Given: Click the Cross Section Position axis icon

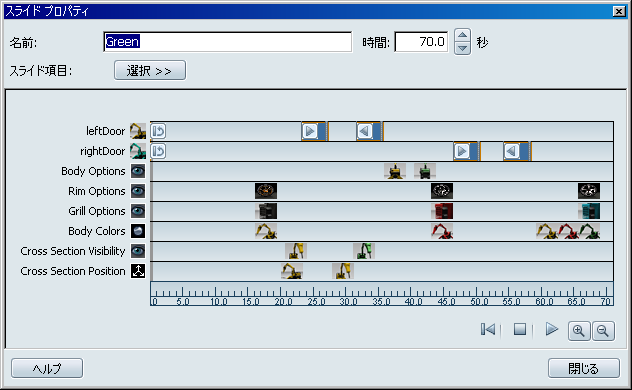Looking at the screenshot, I should pyautogui.click(x=138, y=271).
